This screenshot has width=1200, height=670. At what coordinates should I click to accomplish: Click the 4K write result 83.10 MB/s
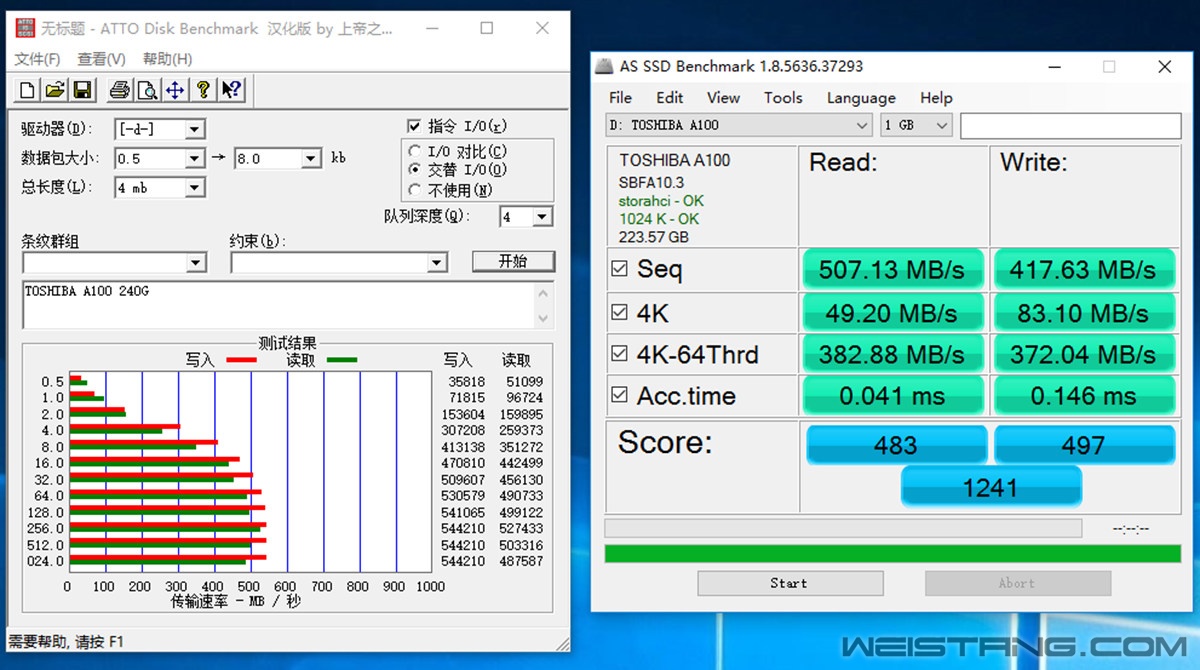click(1084, 313)
